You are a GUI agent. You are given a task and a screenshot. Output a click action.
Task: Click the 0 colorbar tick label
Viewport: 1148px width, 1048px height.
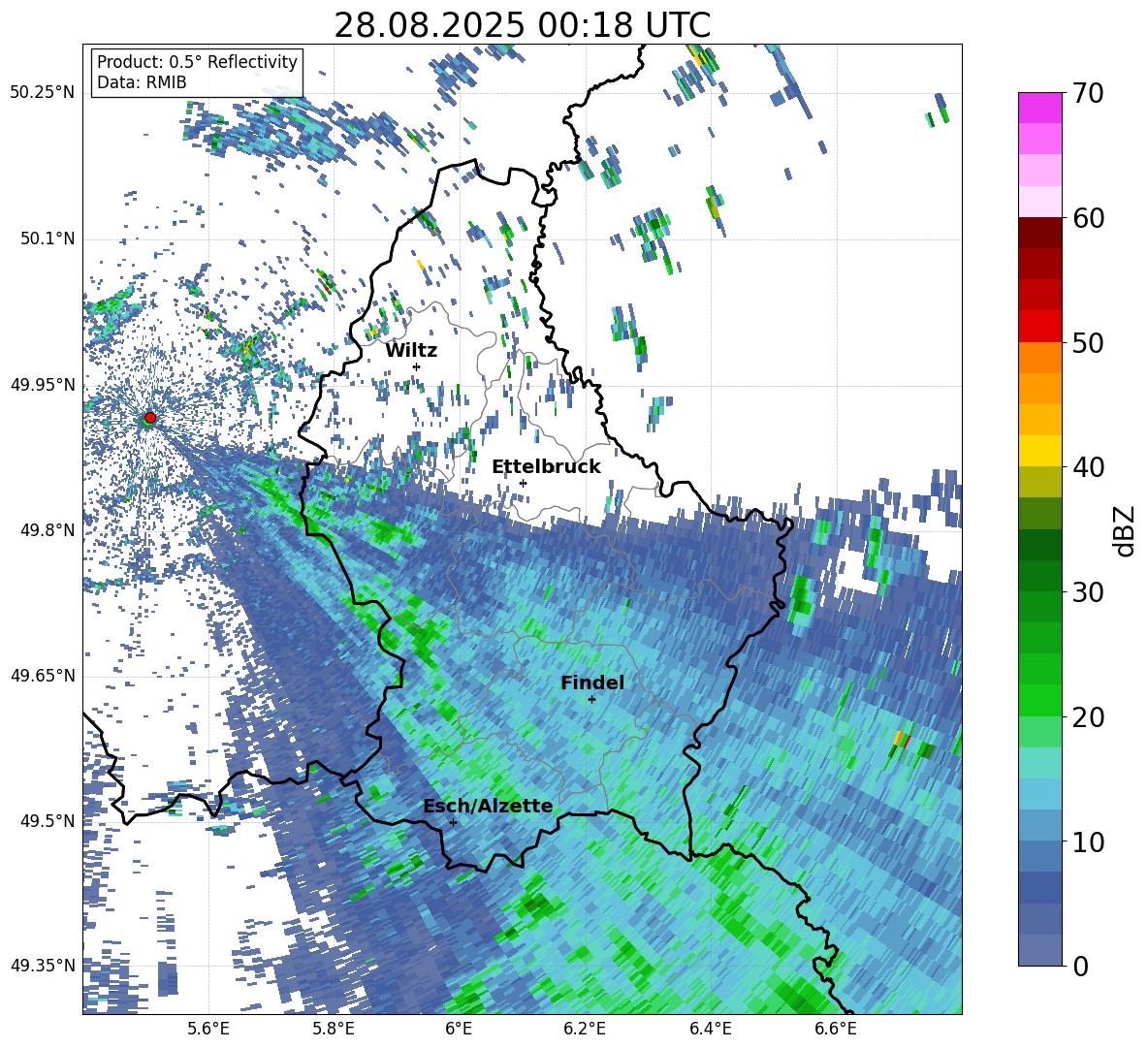coord(1080,966)
